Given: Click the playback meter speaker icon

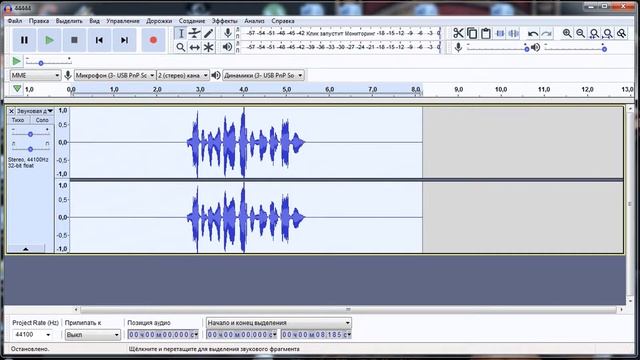Looking at the screenshot, I should click(228, 47).
